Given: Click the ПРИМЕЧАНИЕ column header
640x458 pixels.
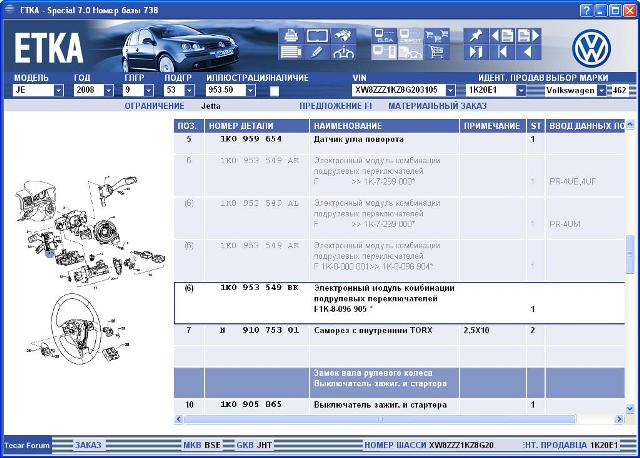Looking at the screenshot, I should click(493, 126).
